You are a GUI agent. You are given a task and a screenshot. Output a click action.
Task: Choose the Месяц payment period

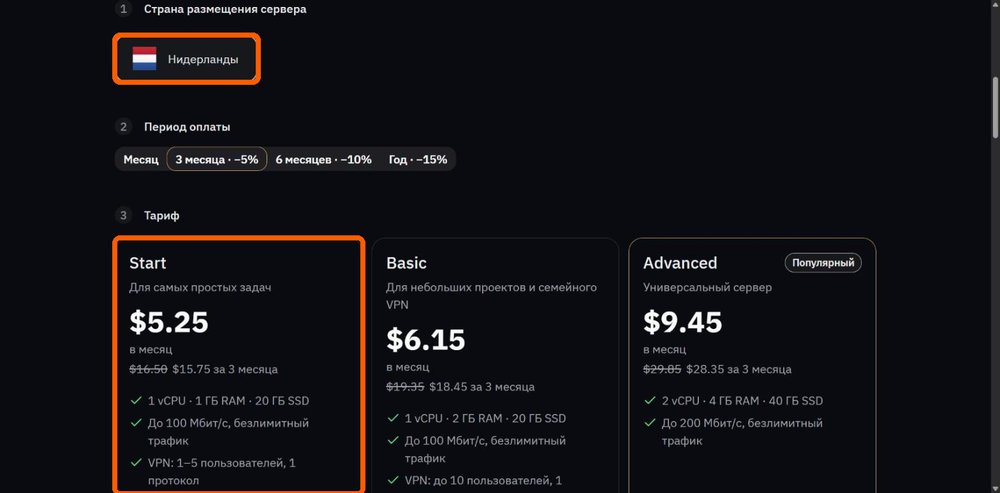141,159
